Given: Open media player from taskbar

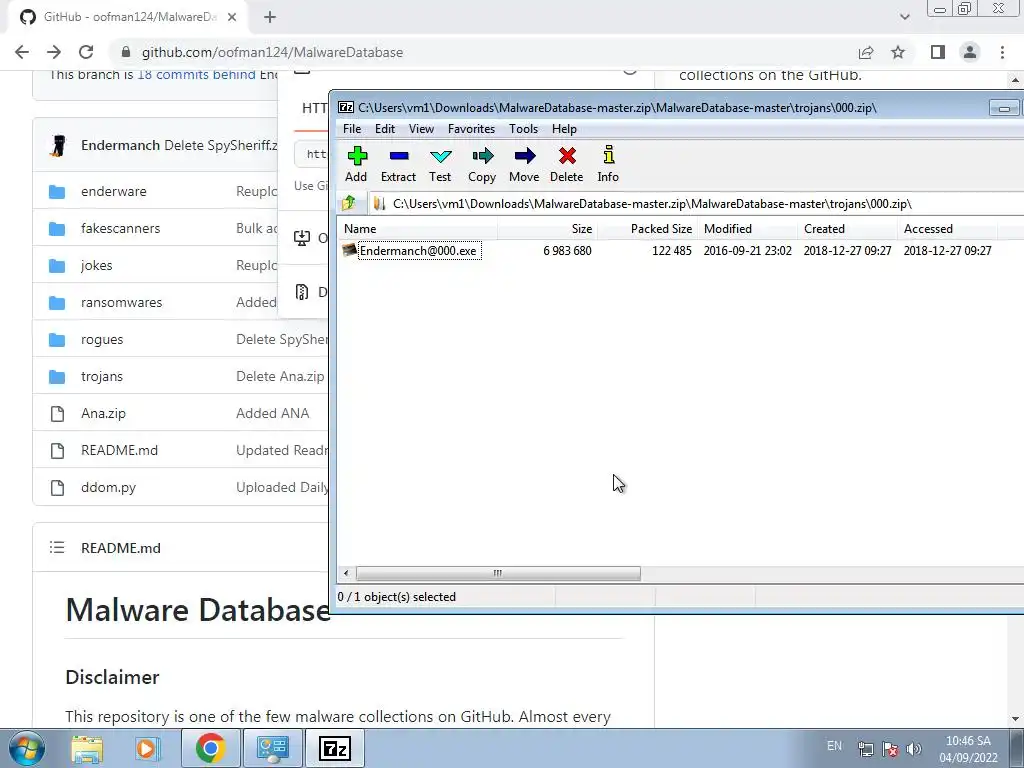Looking at the screenshot, I should [147, 748].
